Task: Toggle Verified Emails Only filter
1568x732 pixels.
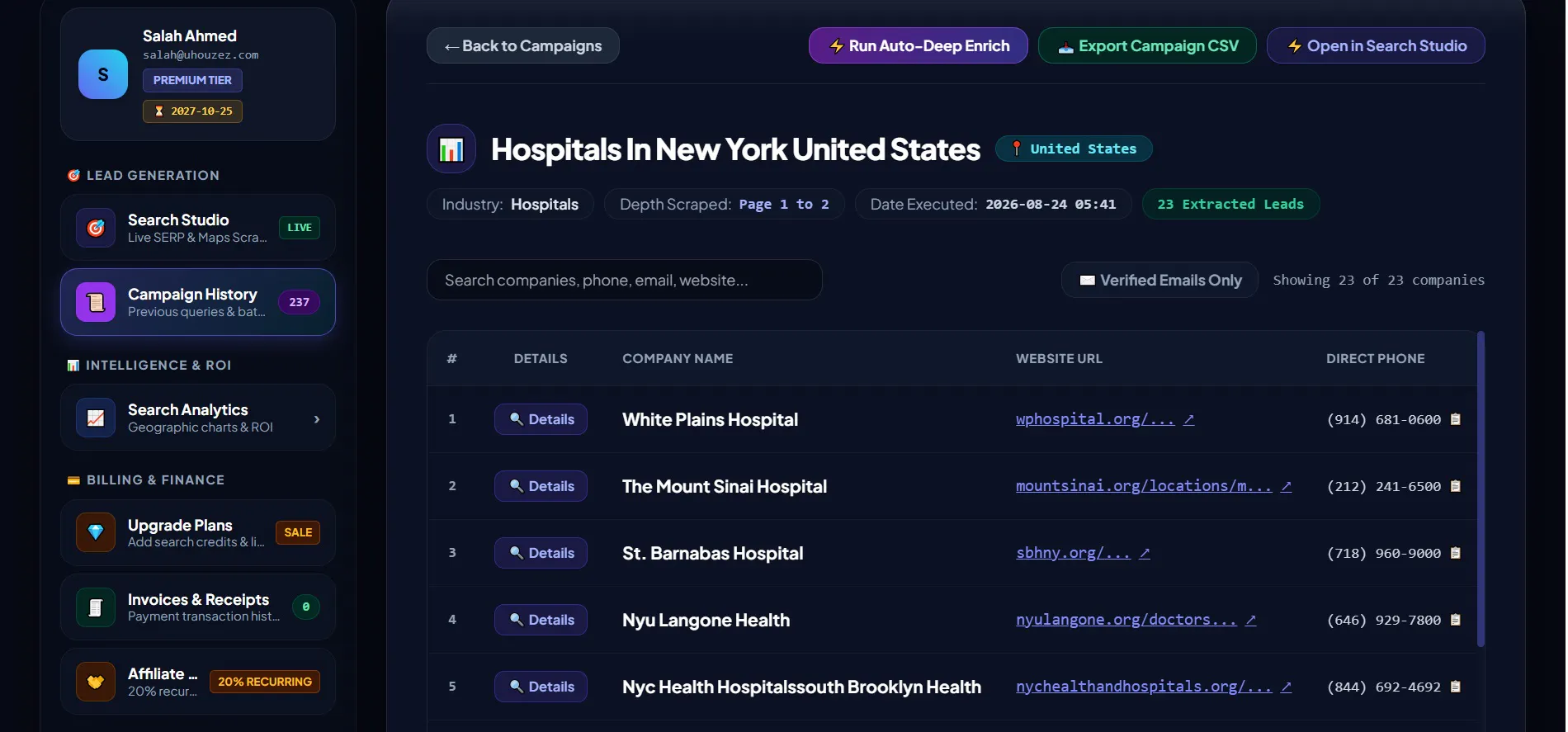Action: coord(1159,280)
